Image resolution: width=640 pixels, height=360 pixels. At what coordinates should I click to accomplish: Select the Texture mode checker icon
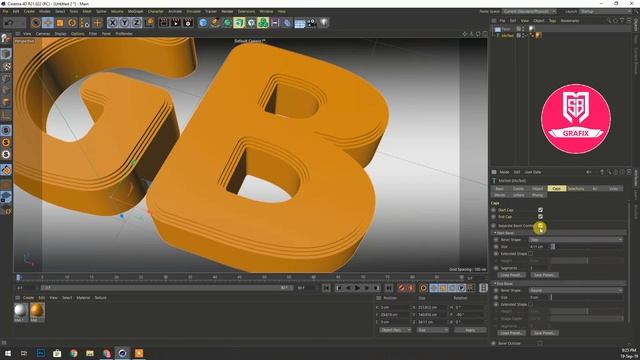[x=6, y=66]
